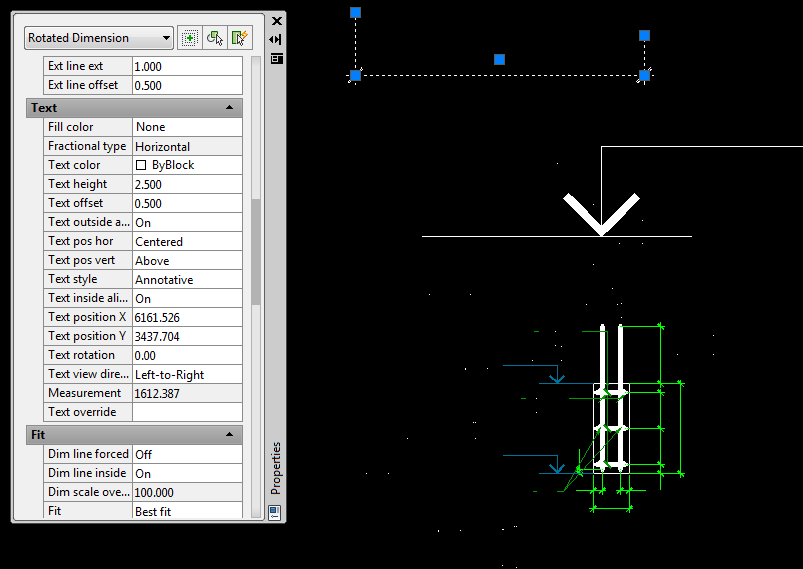This screenshot has width=803, height=569.
Task: Click the right dimension line endpoint grip
Action: point(644,76)
